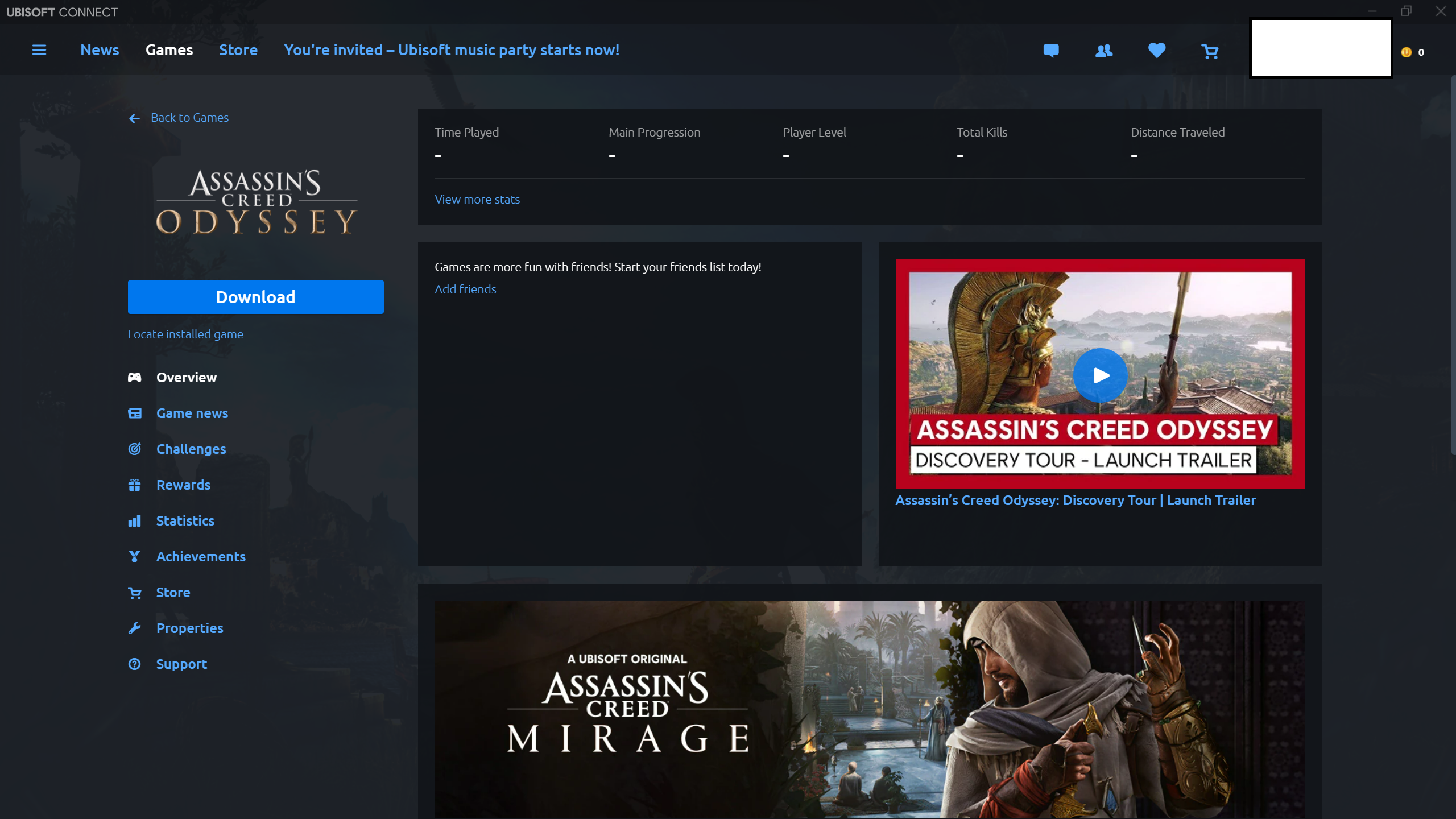Select the Achievements sidebar icon
The height and width of the screenshot is (819, 1456).
coord(135,556)
